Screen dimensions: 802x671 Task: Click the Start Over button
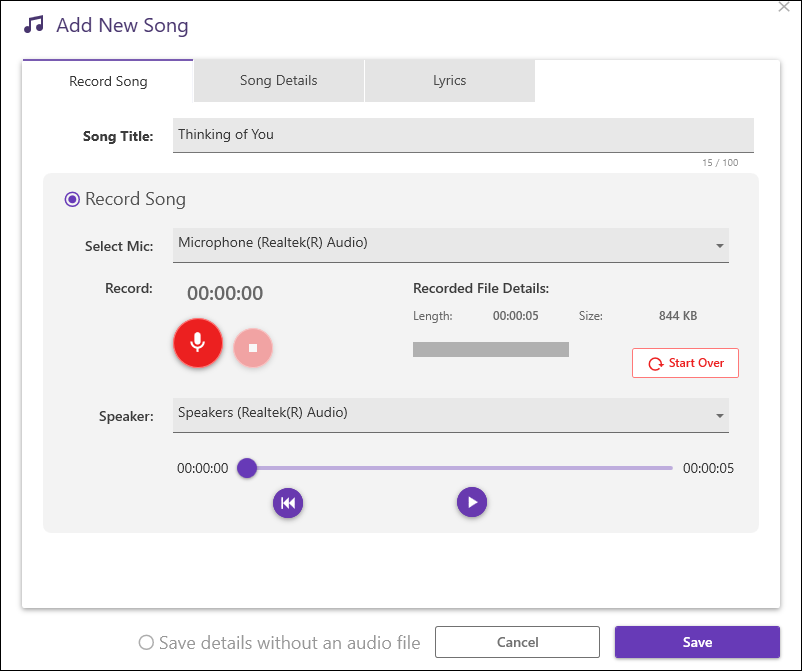click(685, 363)
